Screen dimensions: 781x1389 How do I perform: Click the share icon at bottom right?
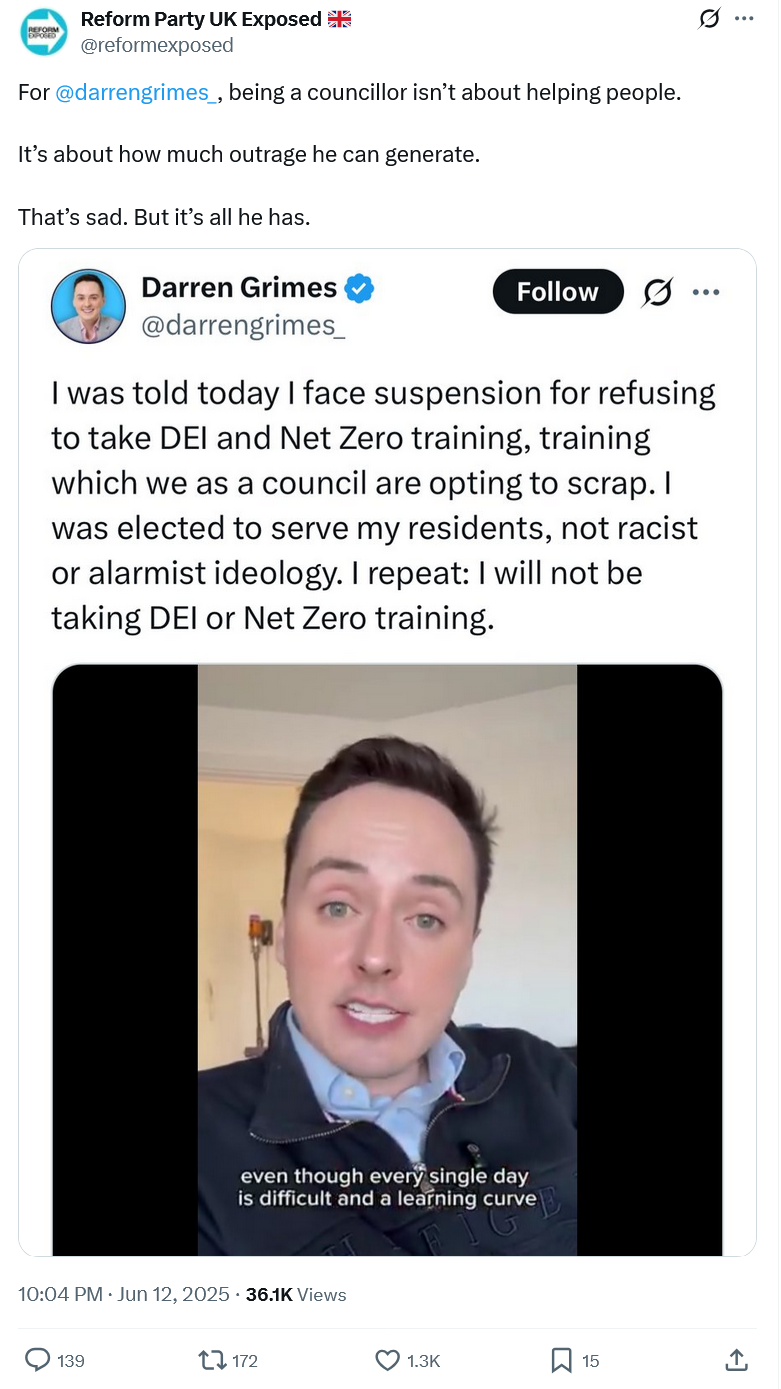[735, 1359]
